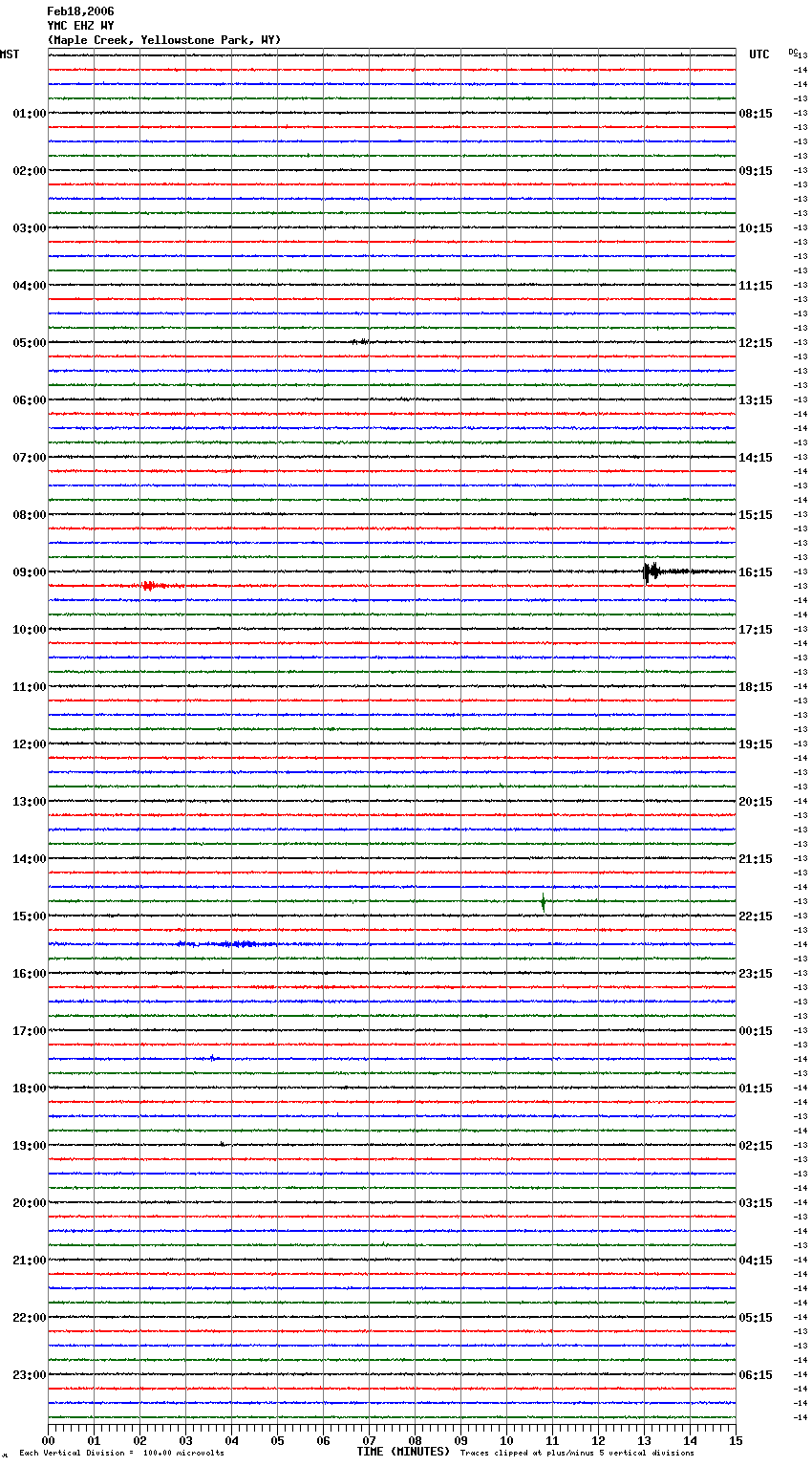812x1466 pixels.
Task: Click the date text 'Feb18,2006'
Action: tap(80, 11)
